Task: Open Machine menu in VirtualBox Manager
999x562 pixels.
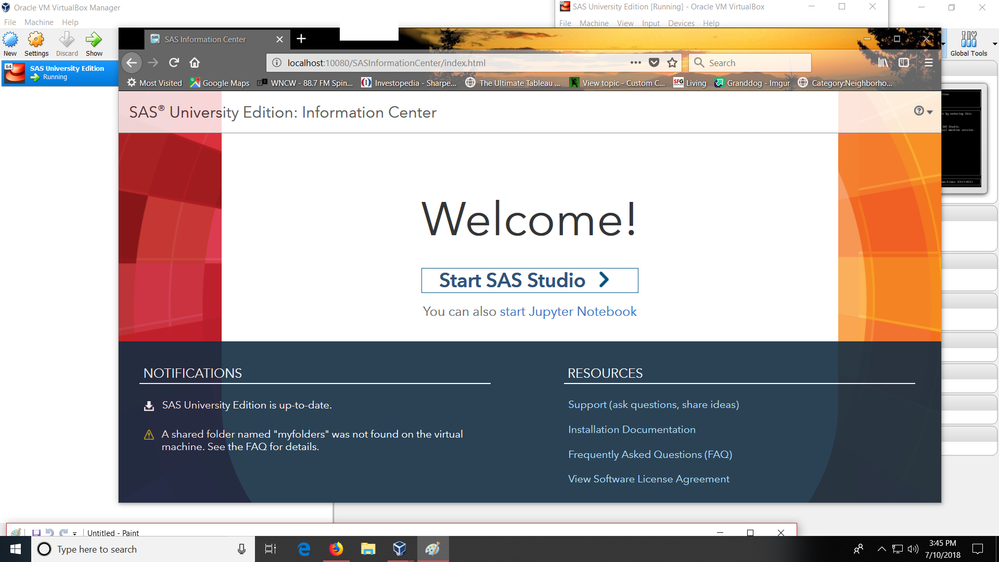Action: [x=39, y=22]
